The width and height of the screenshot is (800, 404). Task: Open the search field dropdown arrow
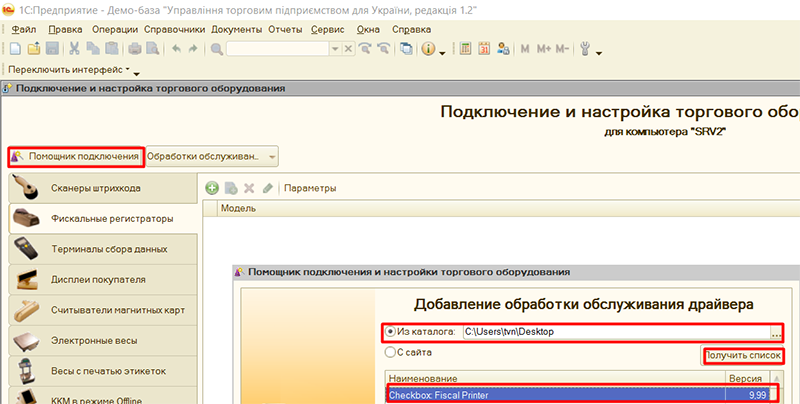(x=335, y=49)
